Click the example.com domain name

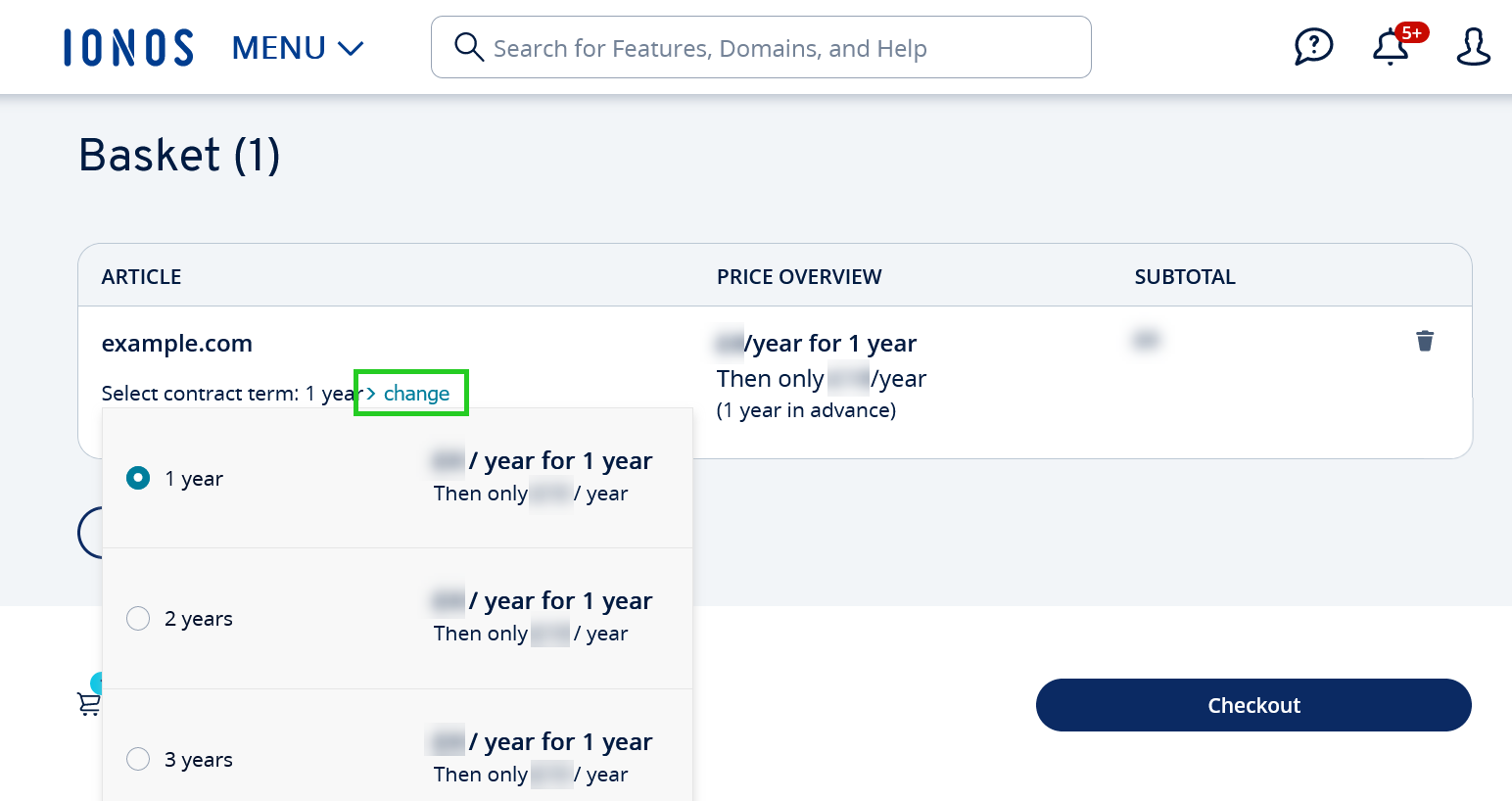pos(177,344)
